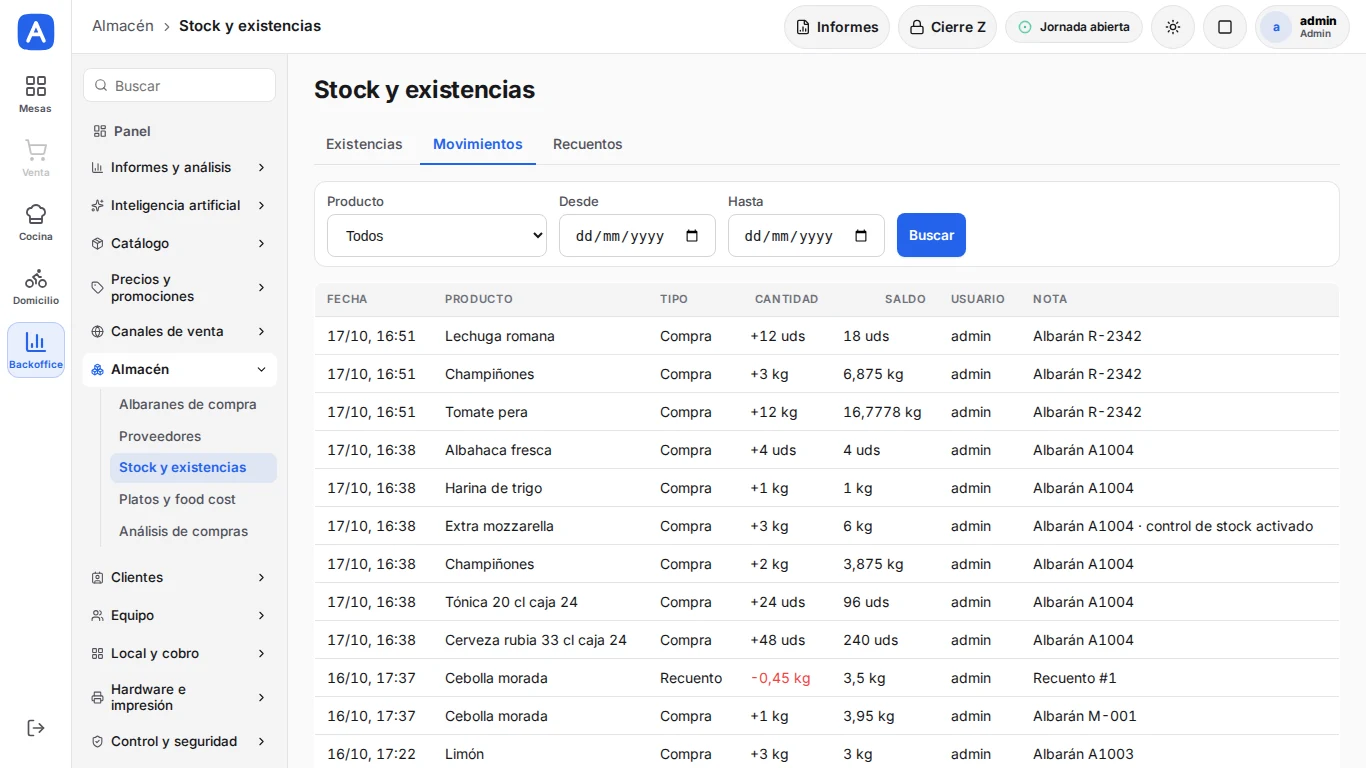Switch to the Recuentos tab
The image size is (1366, 768).
click(588, 144)
